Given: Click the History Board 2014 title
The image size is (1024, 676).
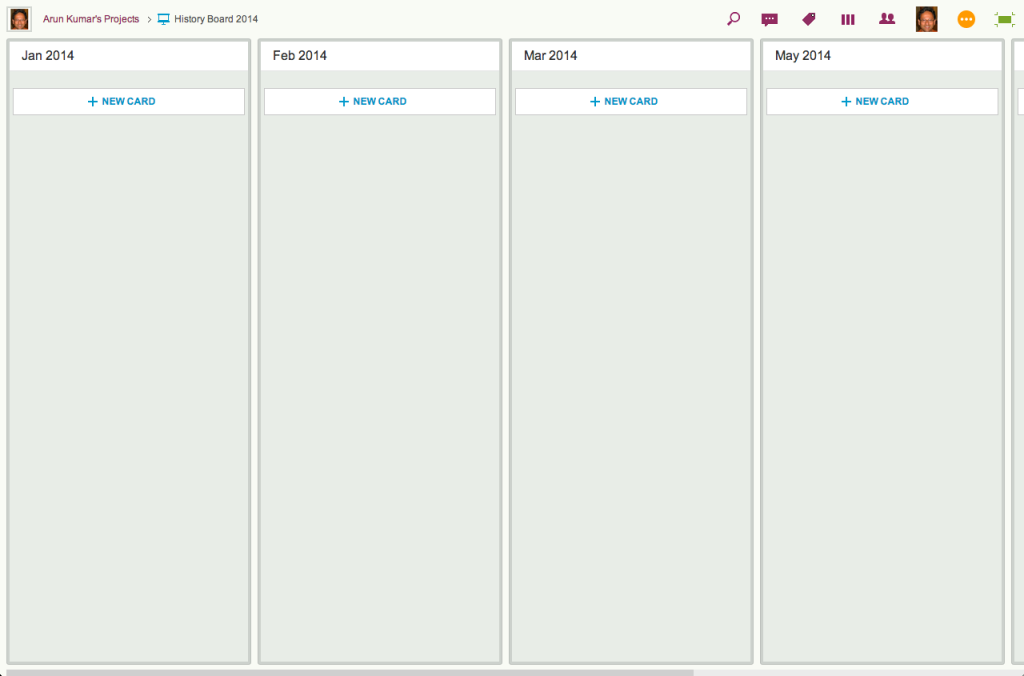Looking at the screenshot, I should pos(216,19).
